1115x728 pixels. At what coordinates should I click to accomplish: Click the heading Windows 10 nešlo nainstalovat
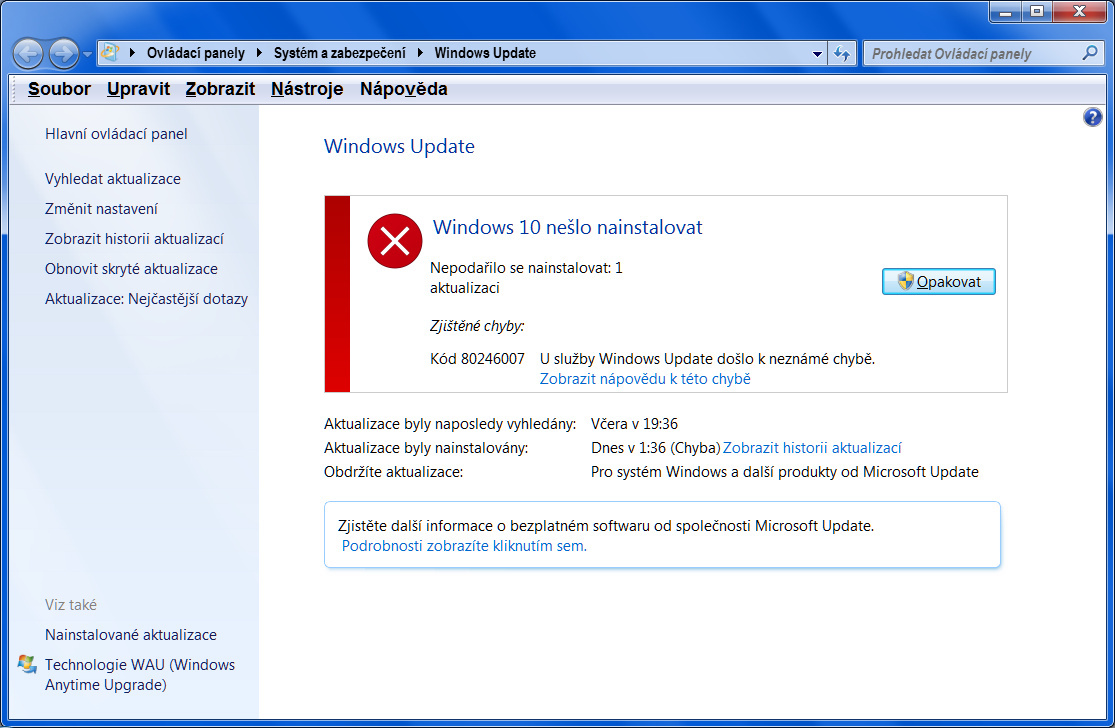coord(567,227)
